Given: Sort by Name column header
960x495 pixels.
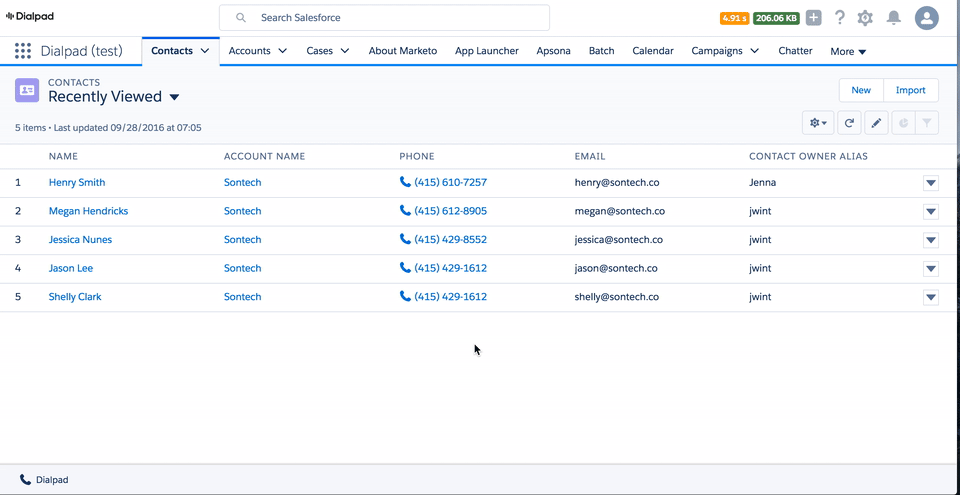Looking at the screenshot, I should (63, 156).
